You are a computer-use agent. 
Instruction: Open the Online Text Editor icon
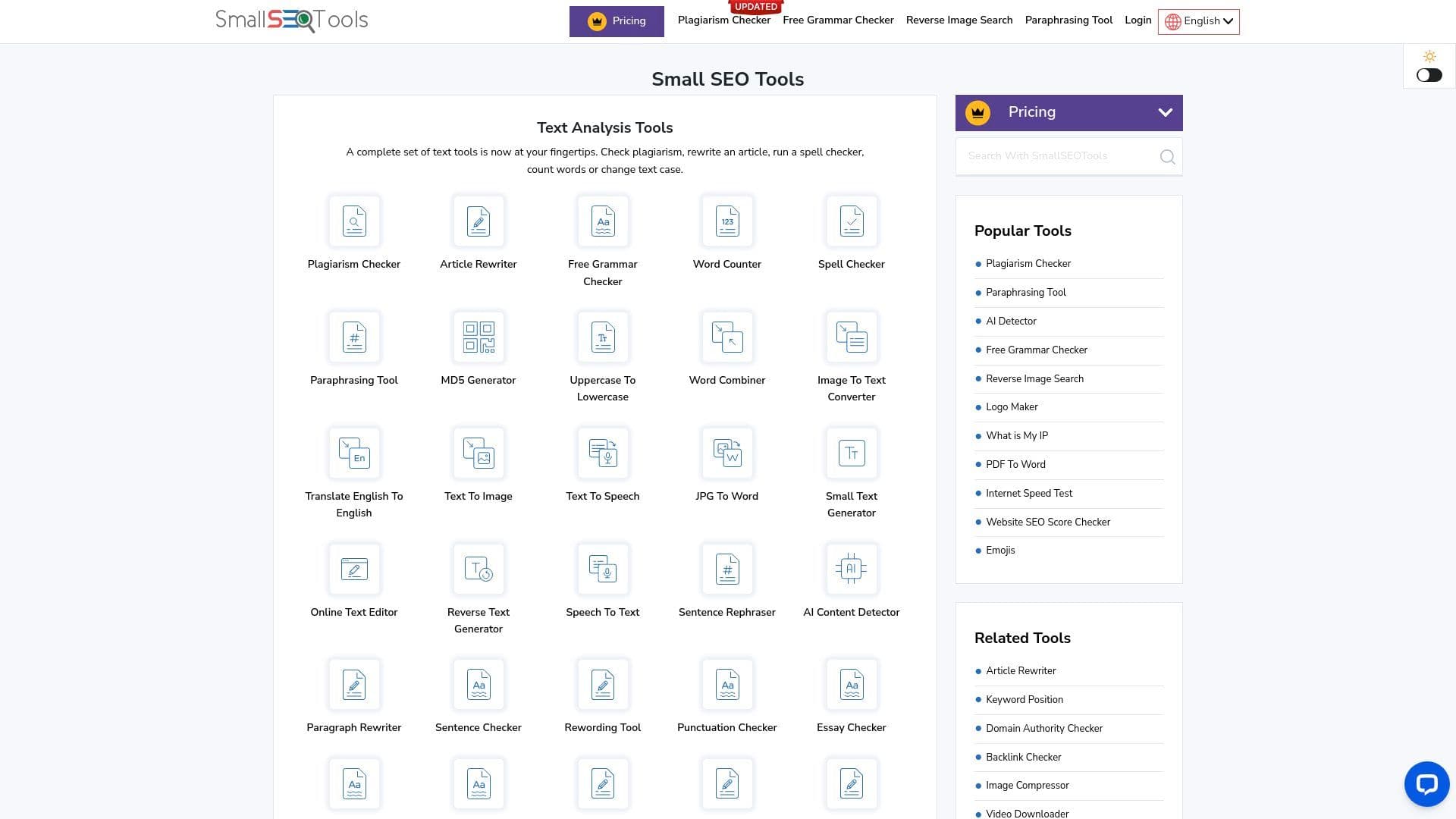tap(354, 570)
